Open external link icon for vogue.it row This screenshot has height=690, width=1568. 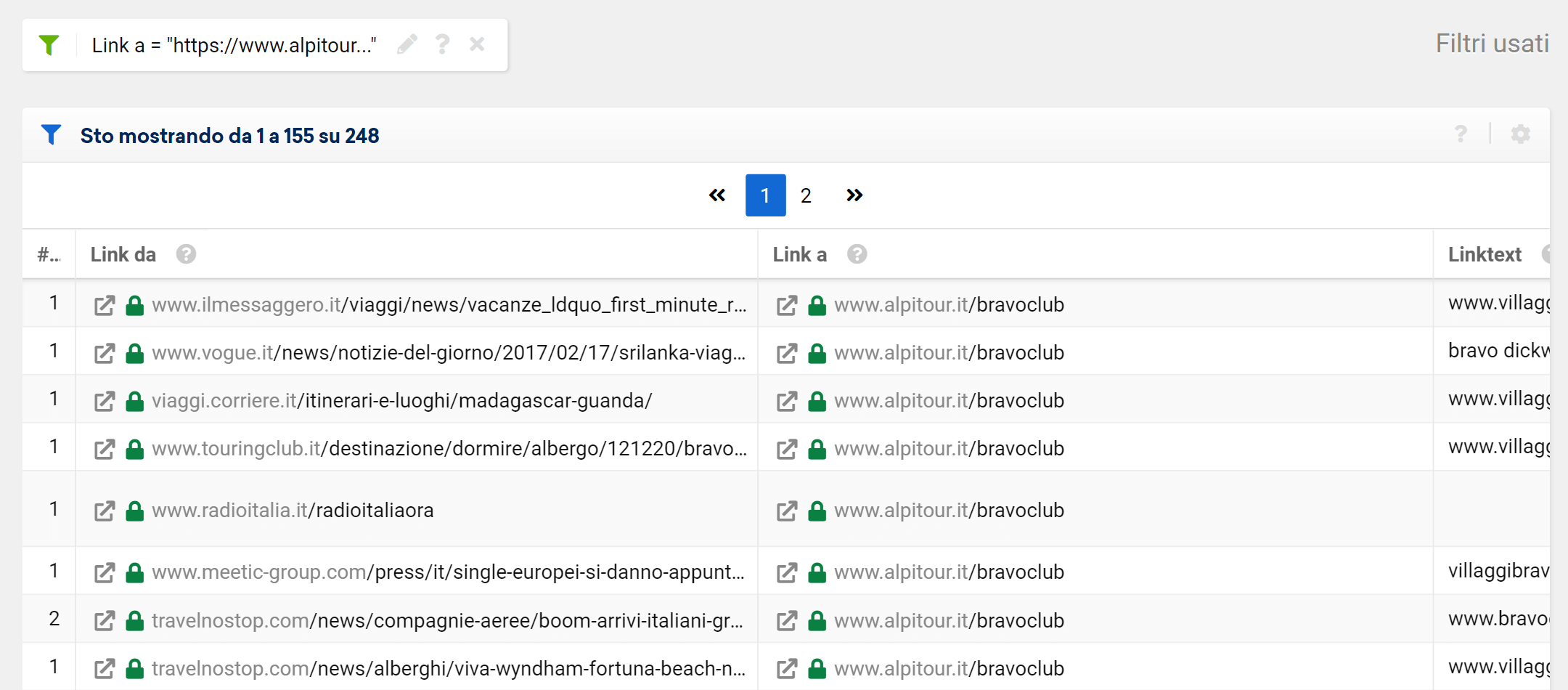coord(105,353)
